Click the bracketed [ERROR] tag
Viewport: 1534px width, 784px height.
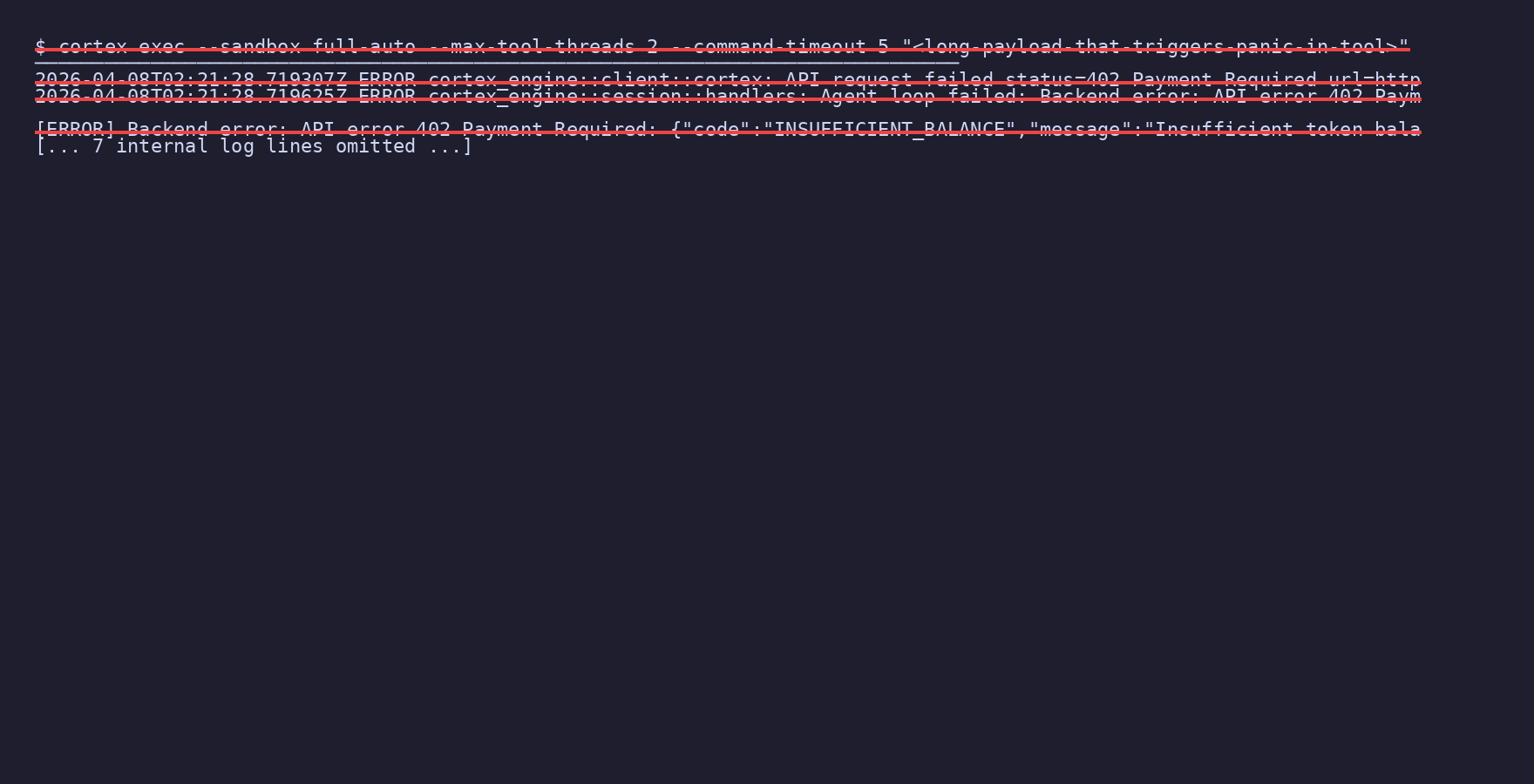tap(75, 130)
